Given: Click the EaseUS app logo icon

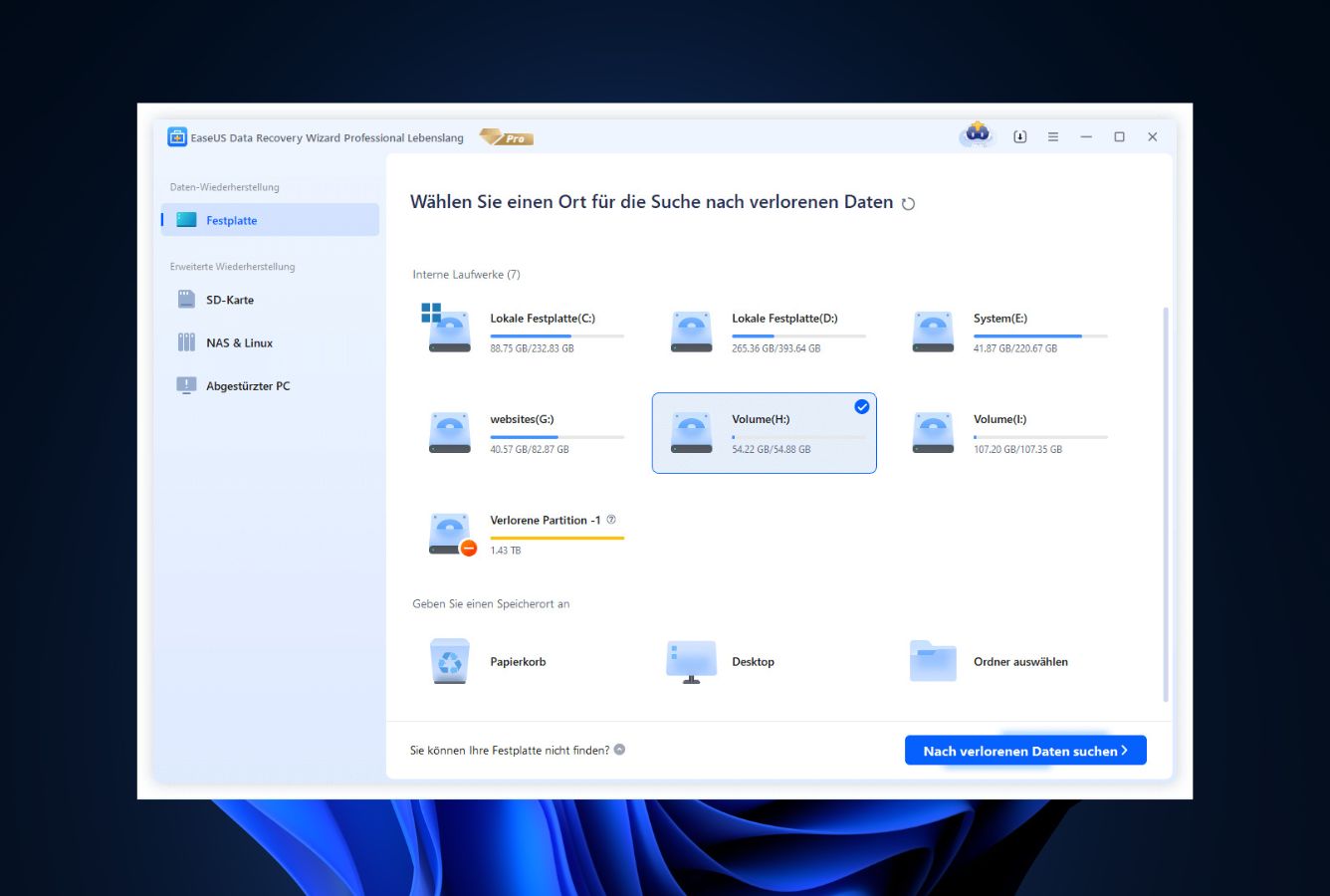Looking at the screenshot, I should [x=177, y=137].
